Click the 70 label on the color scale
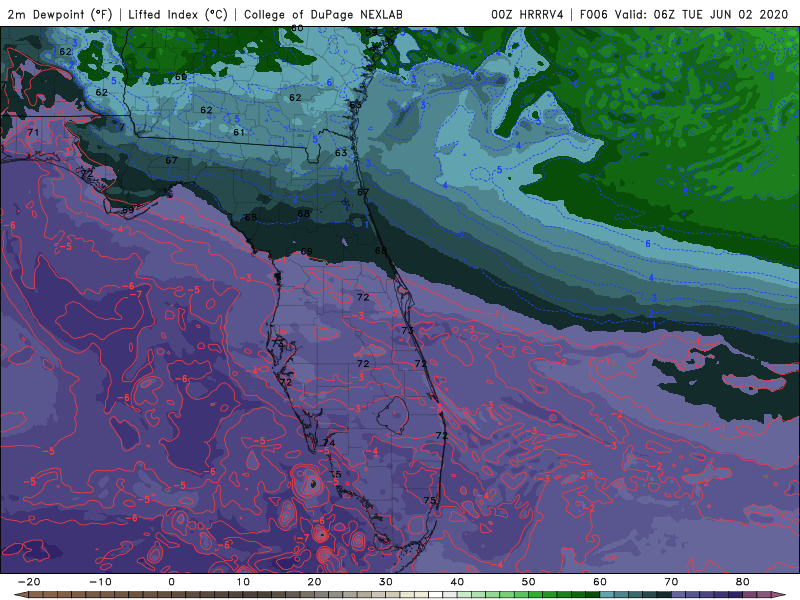The image size is (800, 600). tap(671, 582)
